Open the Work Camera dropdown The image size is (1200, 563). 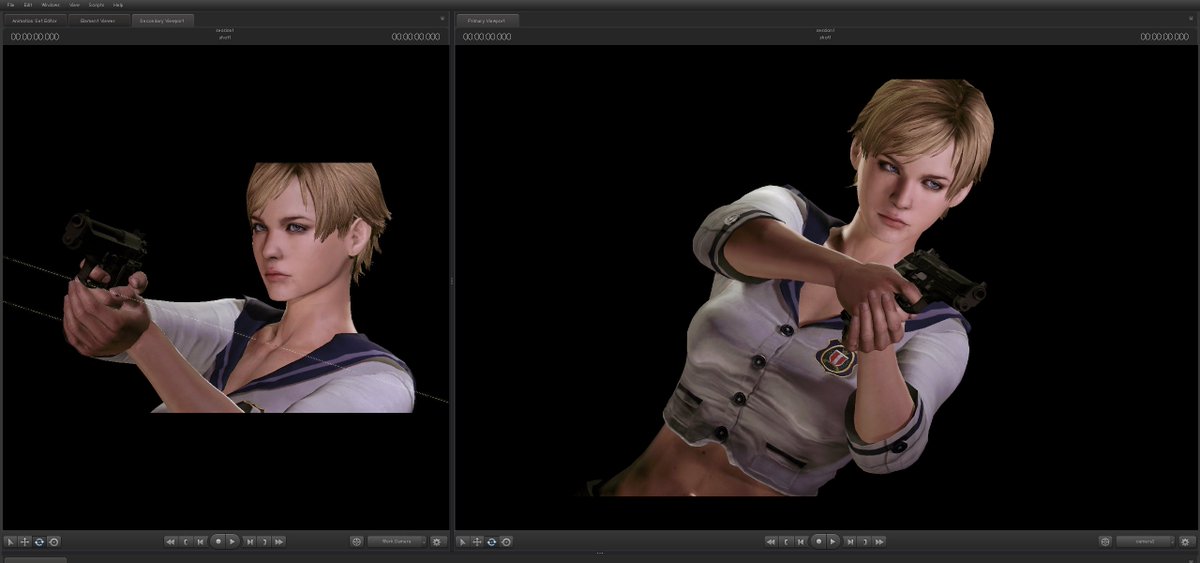click(x=396, y=541)
